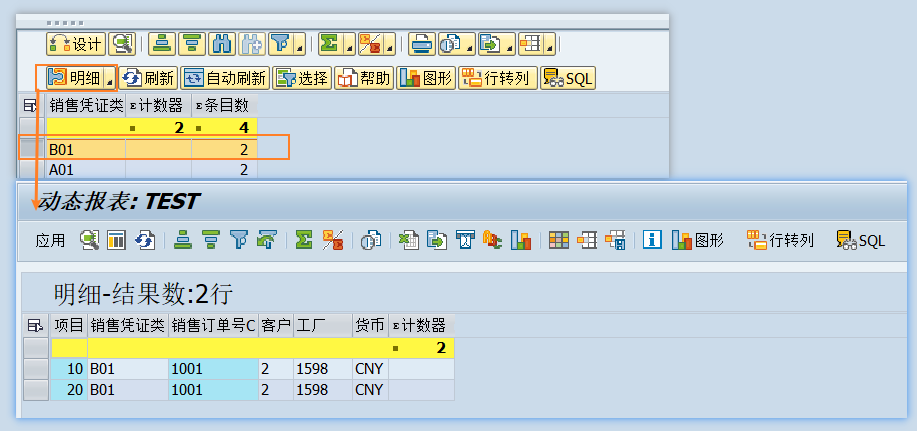Click the 销售凭证类 header in summary table

tap(86, 105)
